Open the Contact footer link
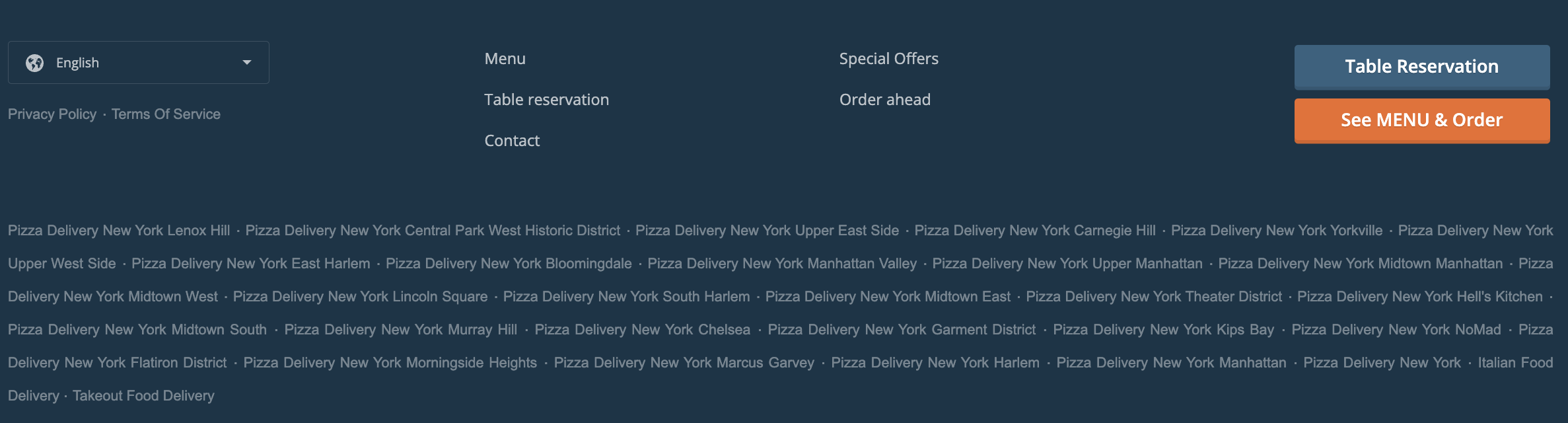 pyautogui.click(x=512, y=141)
